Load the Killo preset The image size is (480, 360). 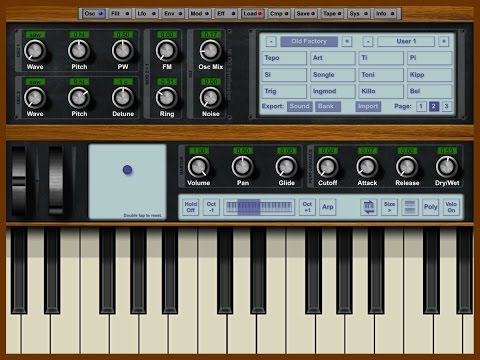click(381, 91)
